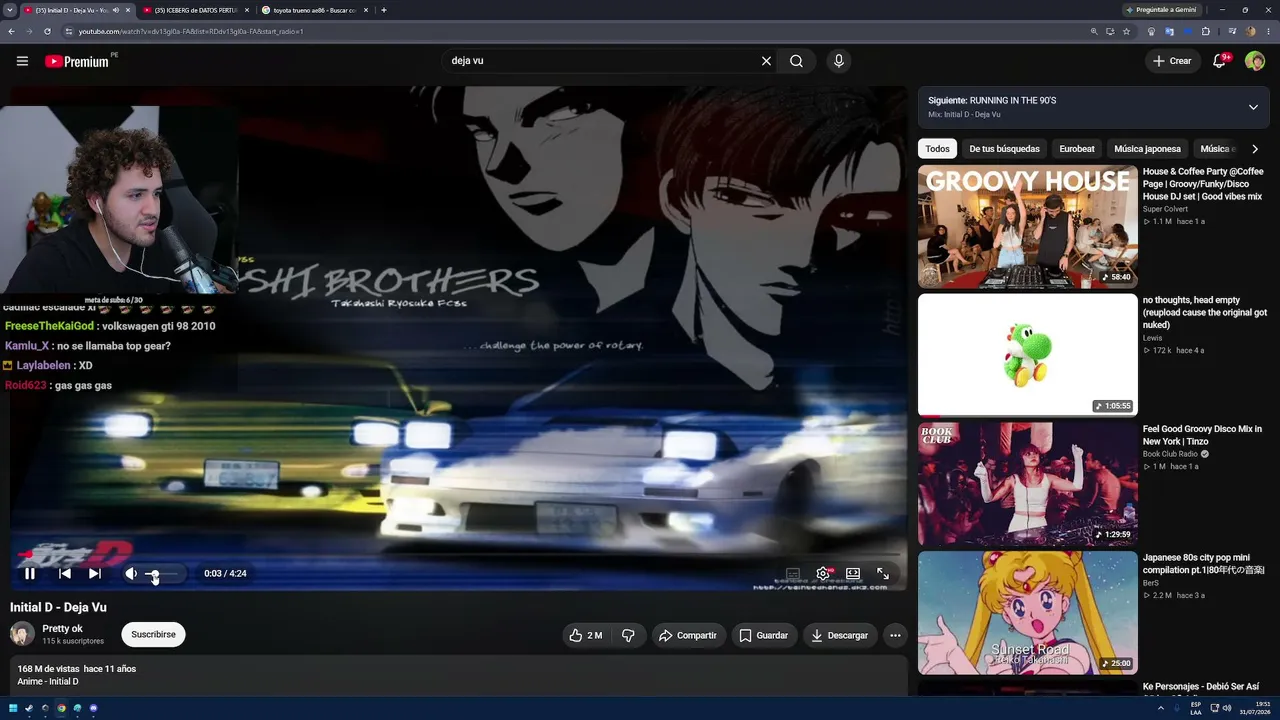Download the video with Descargar

840,635
